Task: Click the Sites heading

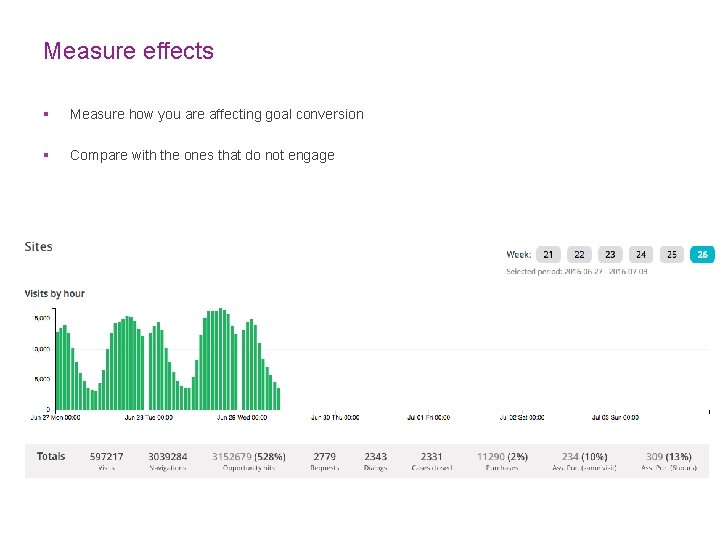Action: click(x=39, y=247)
